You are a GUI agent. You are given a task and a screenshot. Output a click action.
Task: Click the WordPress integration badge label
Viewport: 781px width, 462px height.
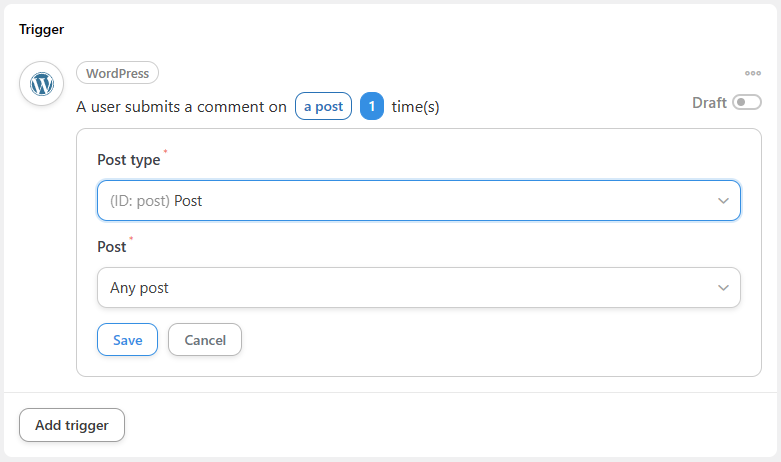118,73
